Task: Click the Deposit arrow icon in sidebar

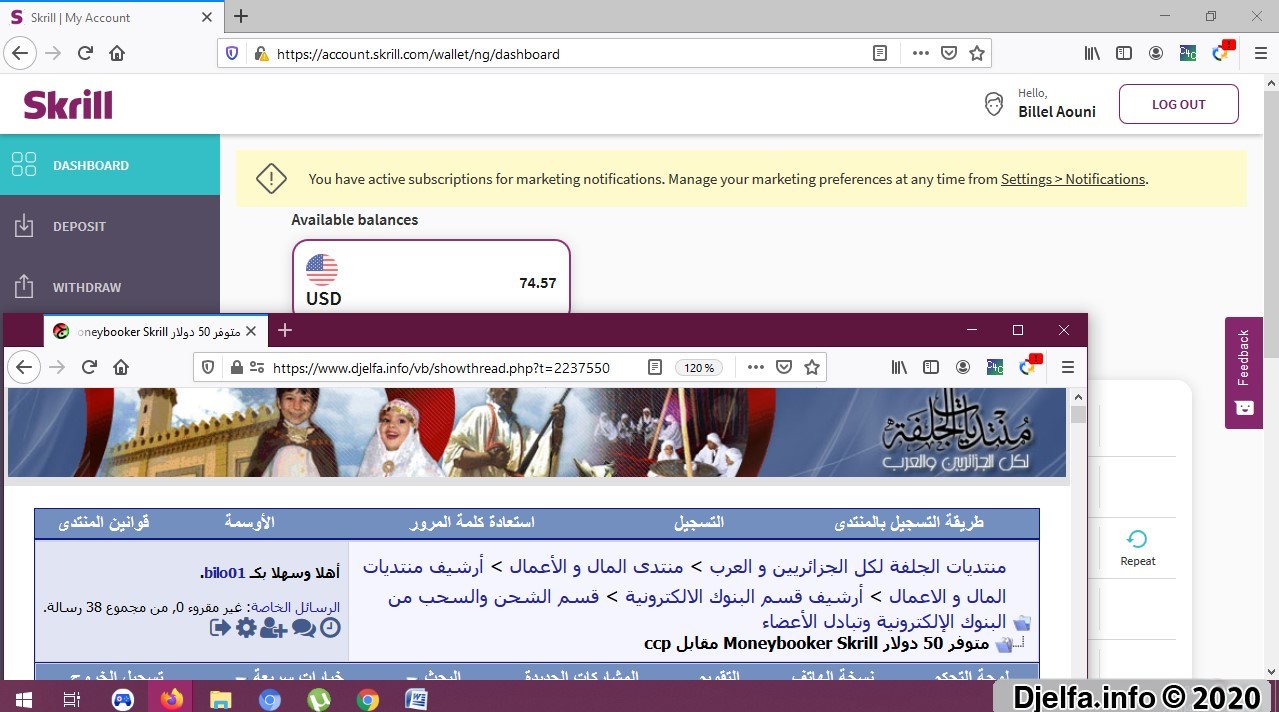Action: point(24,226)
